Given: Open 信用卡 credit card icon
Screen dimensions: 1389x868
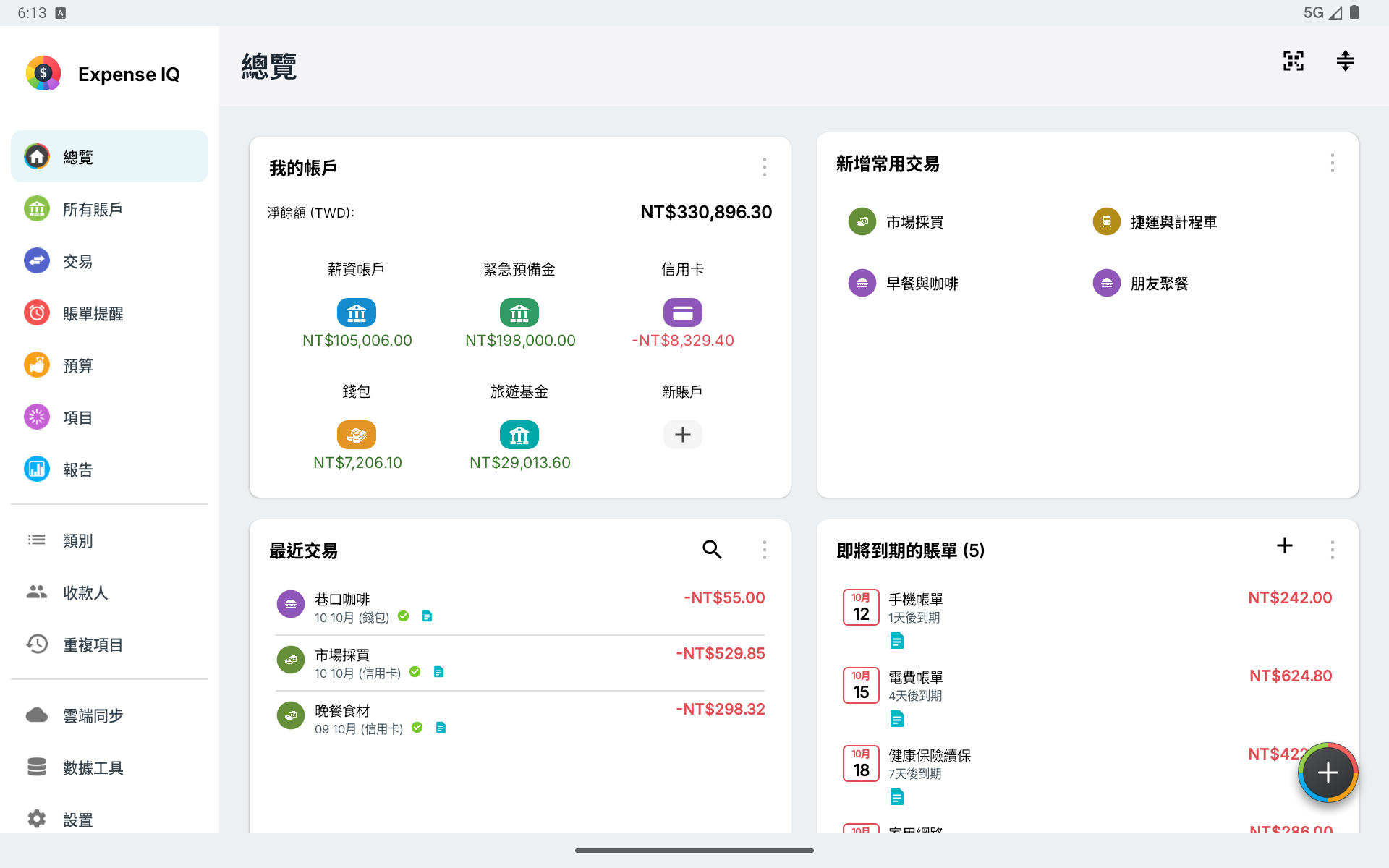Looking at the screenshot, I should (x=682, y=312).
